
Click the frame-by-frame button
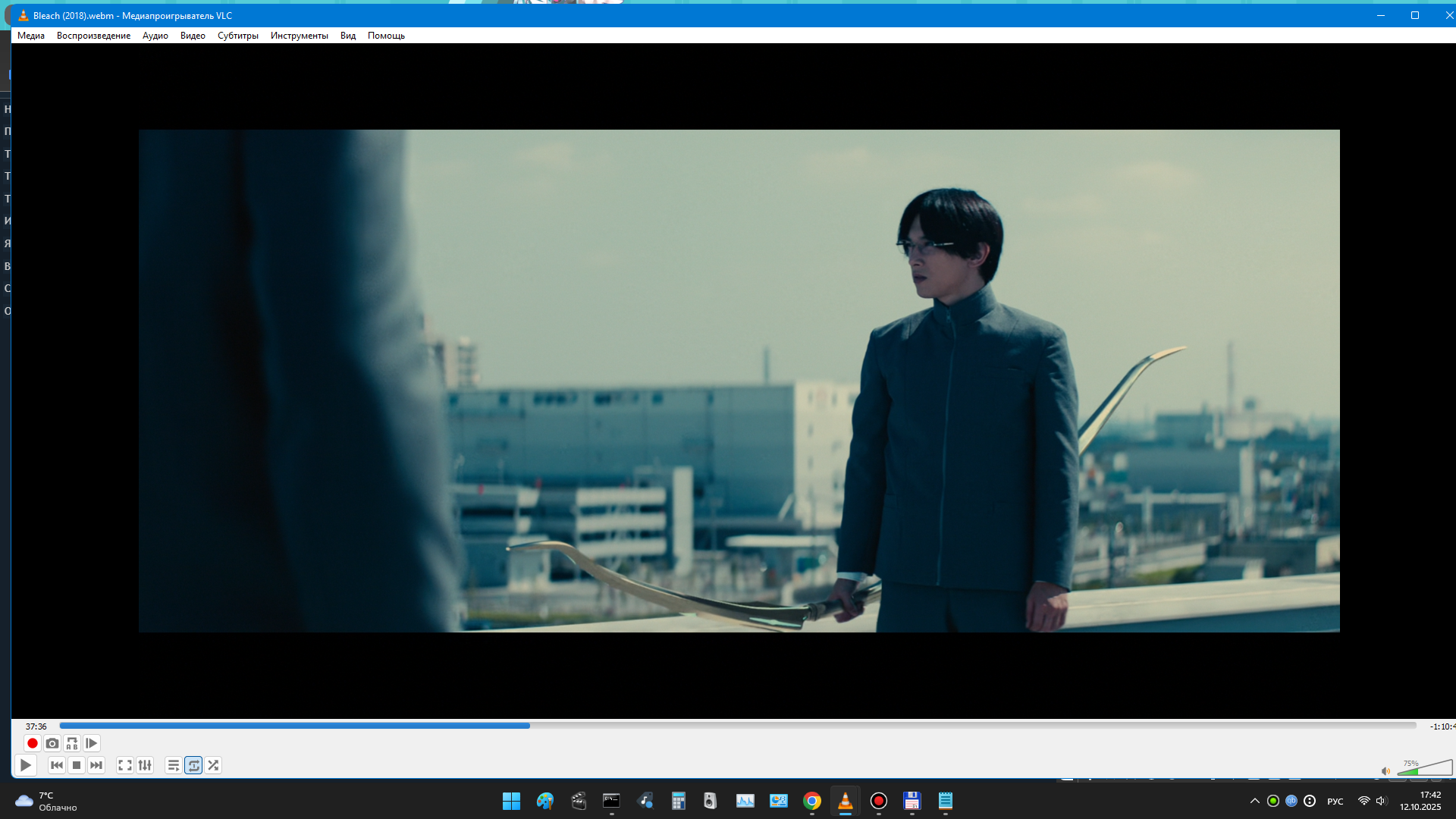(91, 743)
